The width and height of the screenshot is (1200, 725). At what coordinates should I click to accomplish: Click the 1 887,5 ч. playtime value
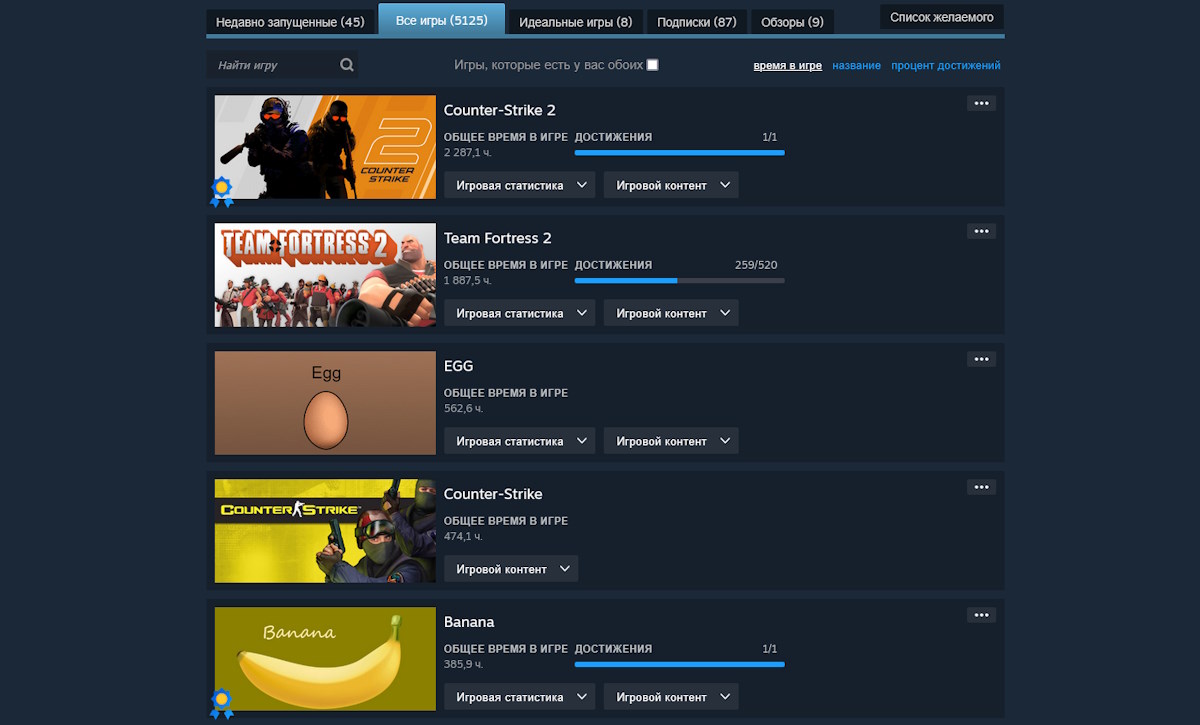pyautogui.click(x=468, y=281)
